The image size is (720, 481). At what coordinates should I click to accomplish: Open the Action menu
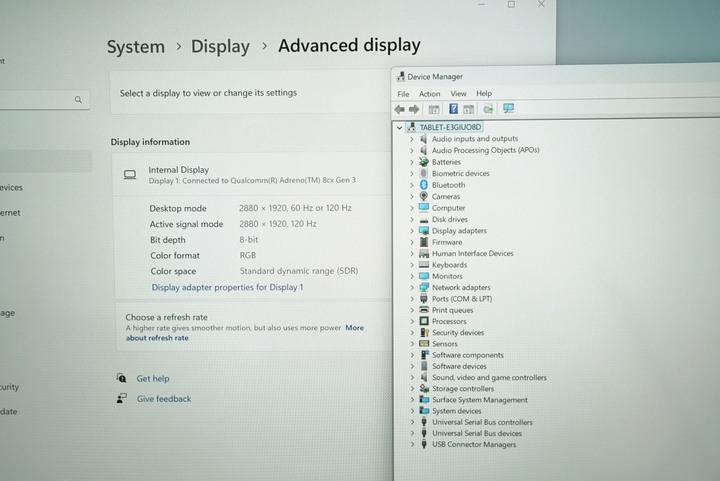pyautogui.click(x=429, y=94)
